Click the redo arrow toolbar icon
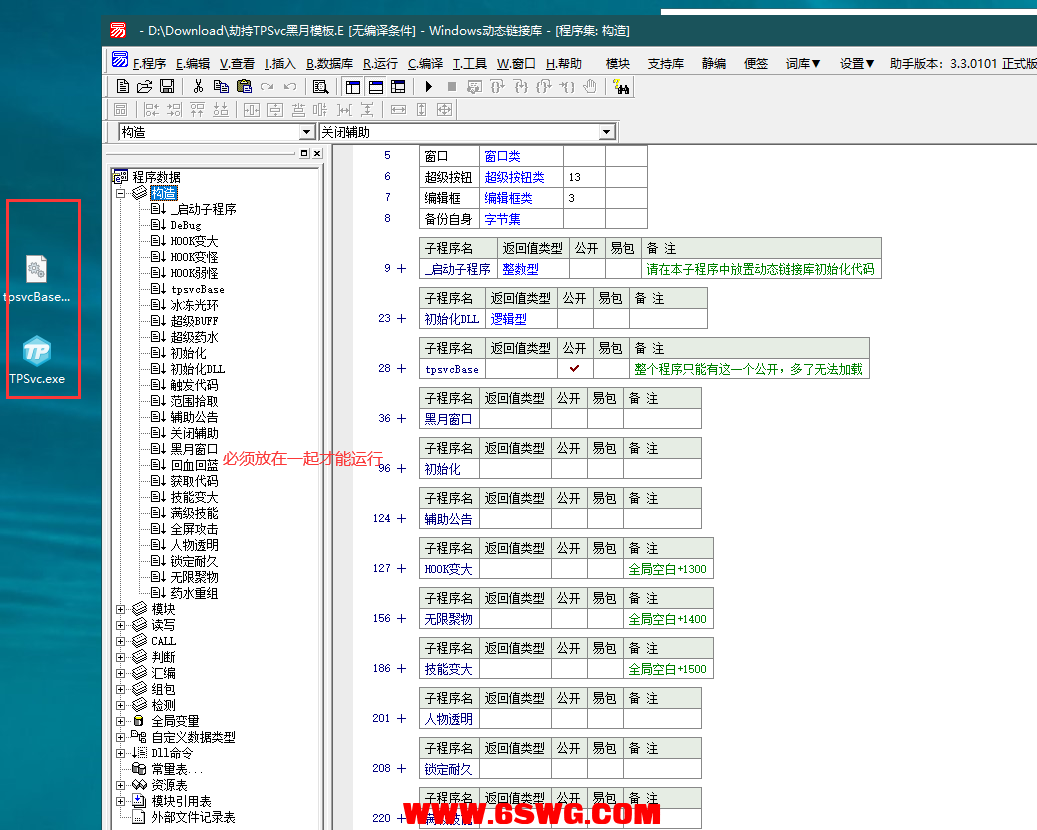 267,87
